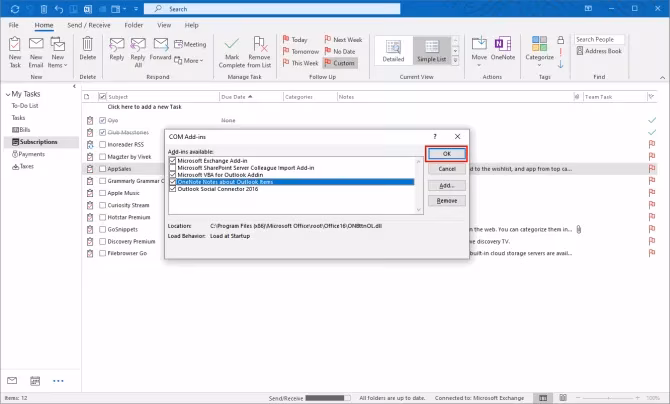Viewport: 670px width, 404px height.
Task: Mark item as Private with lock icon
Action: pyautogui.click(x=561, y=40)
